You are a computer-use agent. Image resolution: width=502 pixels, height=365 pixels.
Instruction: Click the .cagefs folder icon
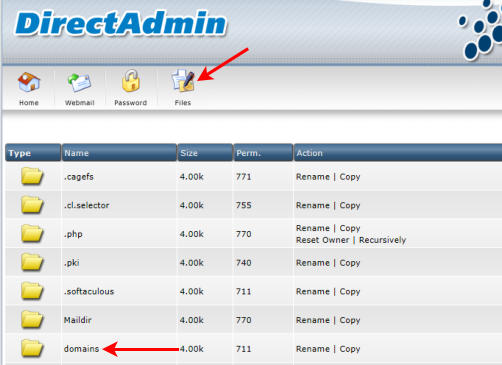click(32, 176)
